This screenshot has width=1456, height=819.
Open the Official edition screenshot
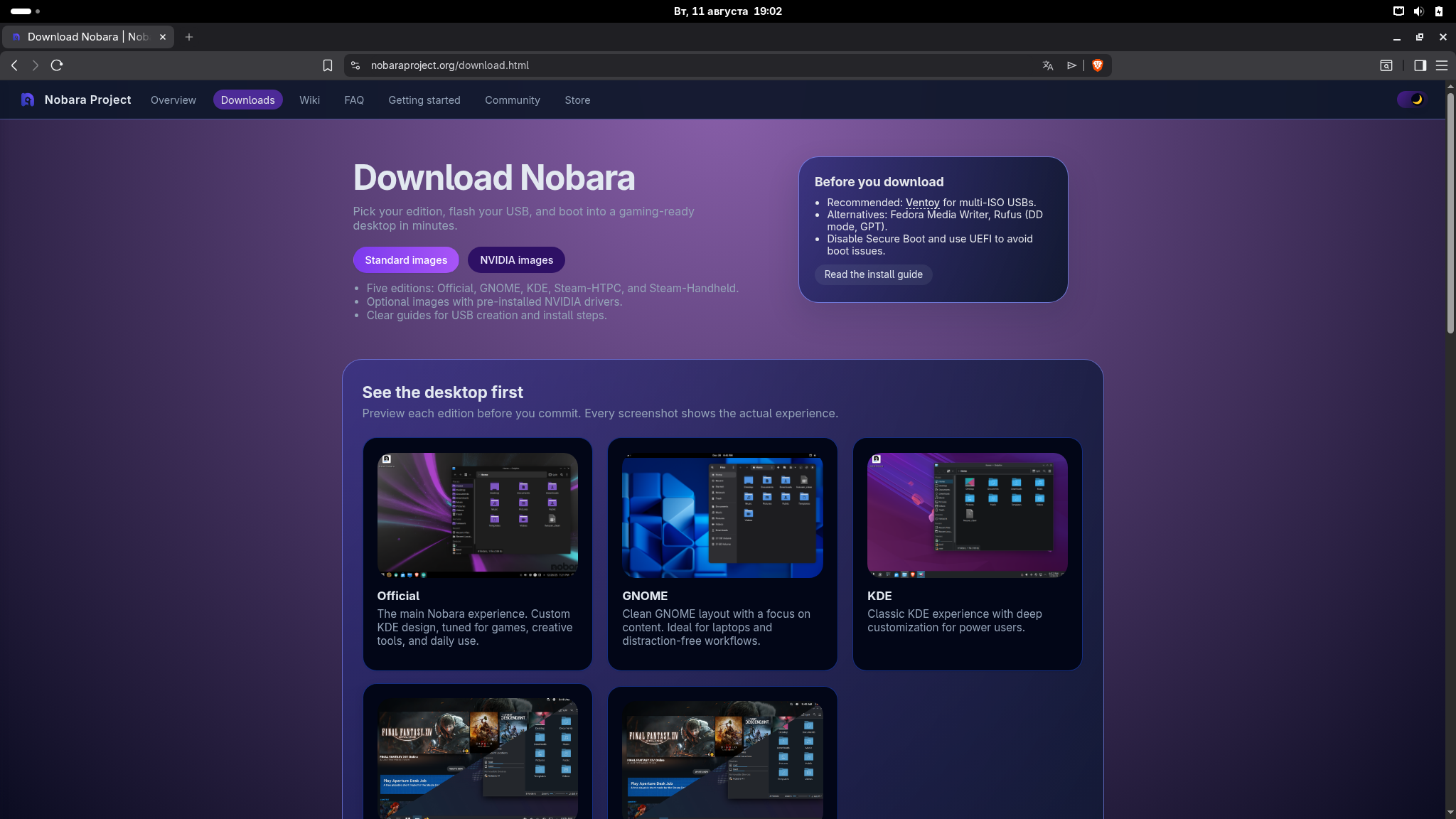click(x=478, y=515)
